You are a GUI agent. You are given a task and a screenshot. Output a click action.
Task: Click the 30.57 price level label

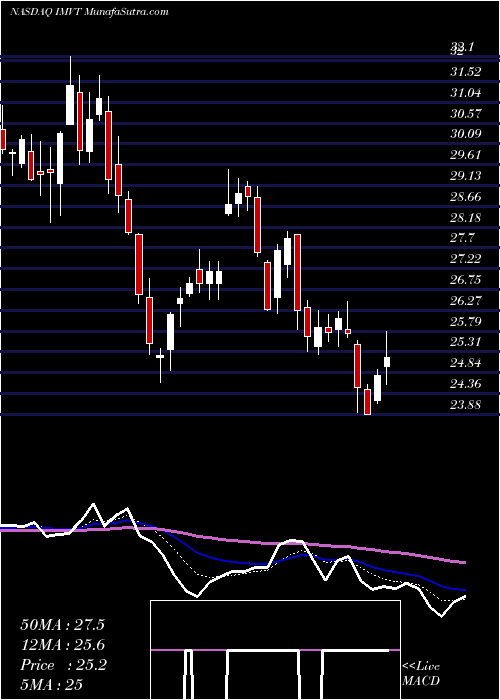(x=466, y=114)
